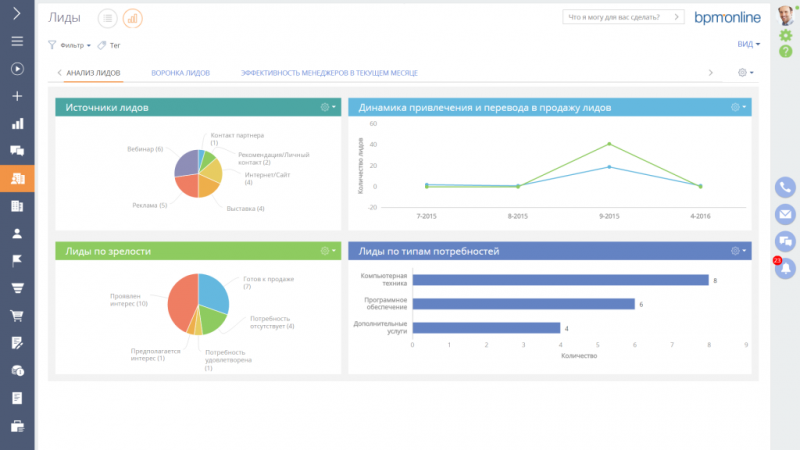Image resolution: width=800 pixels, height=450 pixels.
Task: Open the email envelope panel icon
Action: (785, 214)
